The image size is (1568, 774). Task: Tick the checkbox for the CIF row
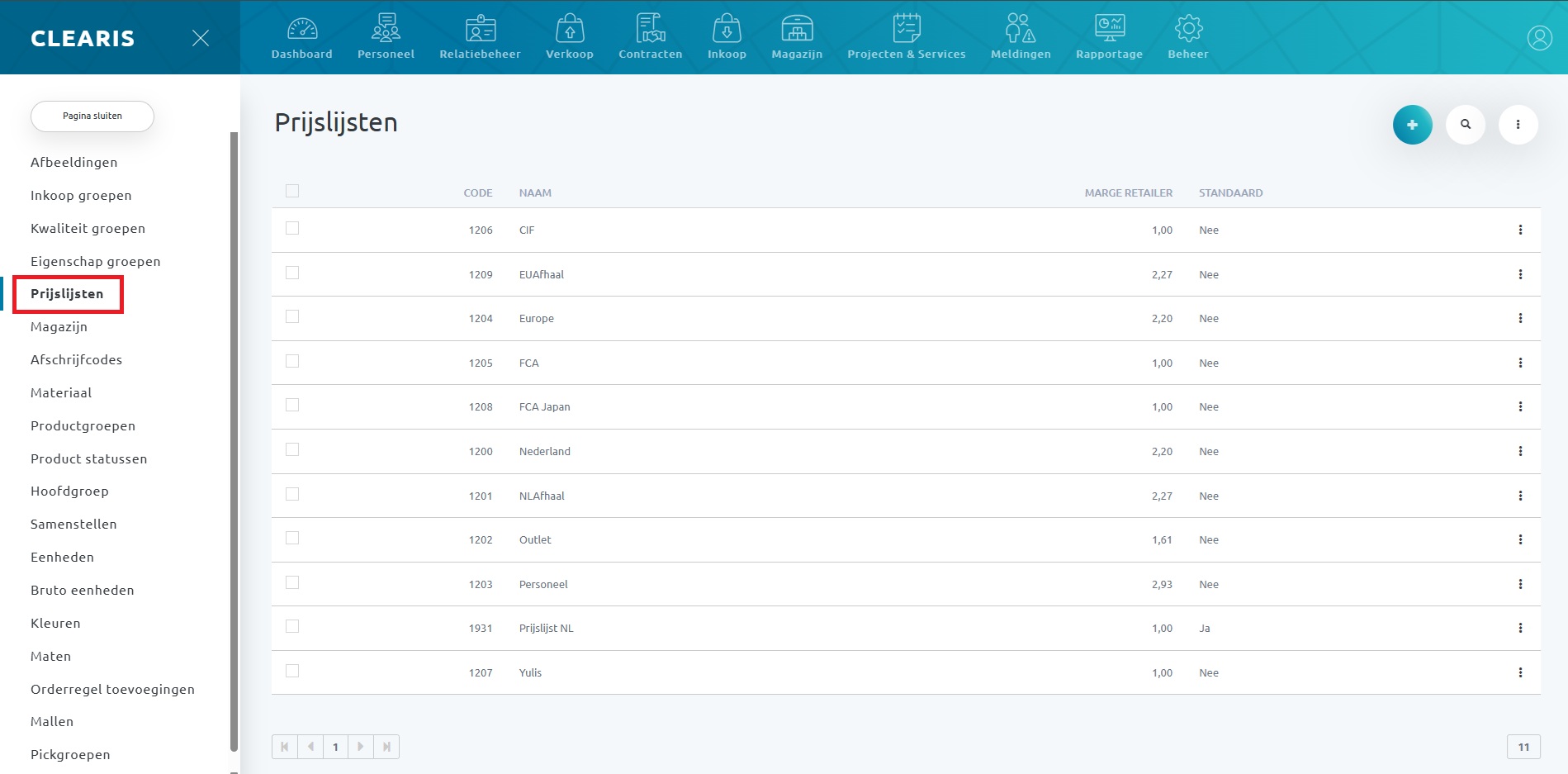(x=292, y=229)
